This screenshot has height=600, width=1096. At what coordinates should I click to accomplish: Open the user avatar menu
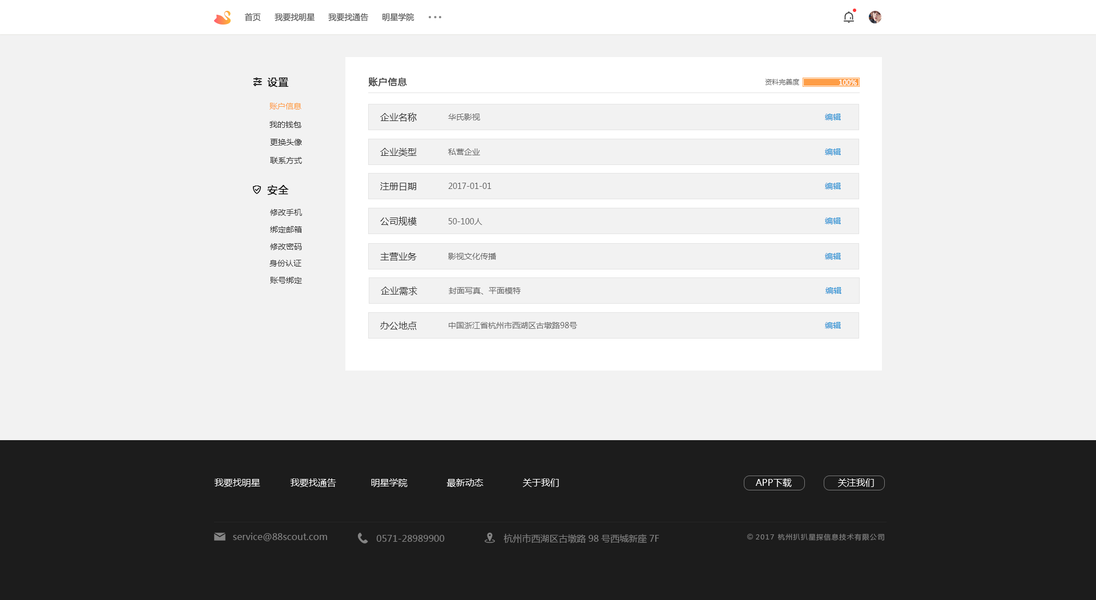(874, 17)
